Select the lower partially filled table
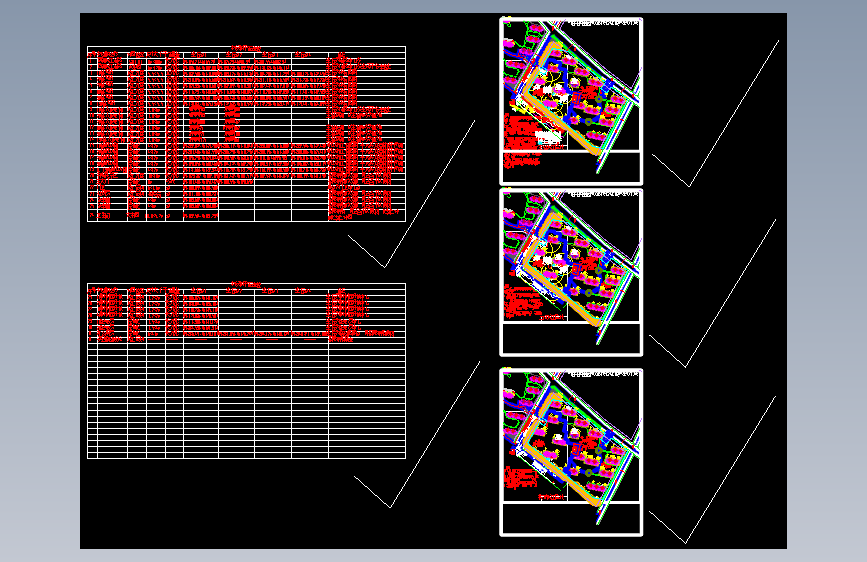The image size is (867, 562). [x=247, y=371]
